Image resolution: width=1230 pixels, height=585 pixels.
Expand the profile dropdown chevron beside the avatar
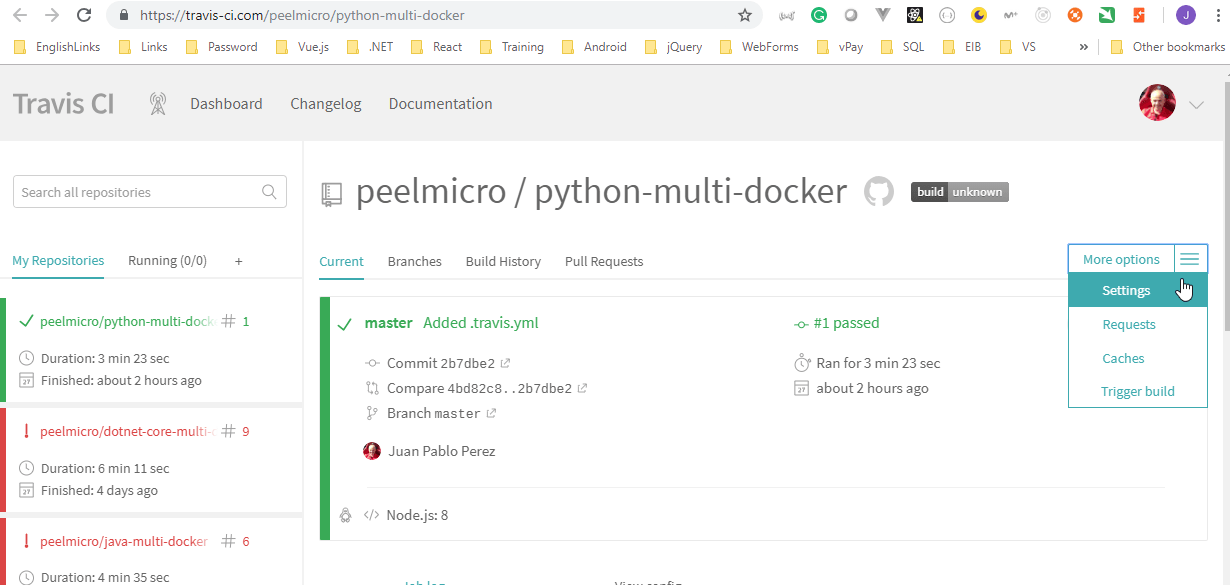pos(1197,103)
